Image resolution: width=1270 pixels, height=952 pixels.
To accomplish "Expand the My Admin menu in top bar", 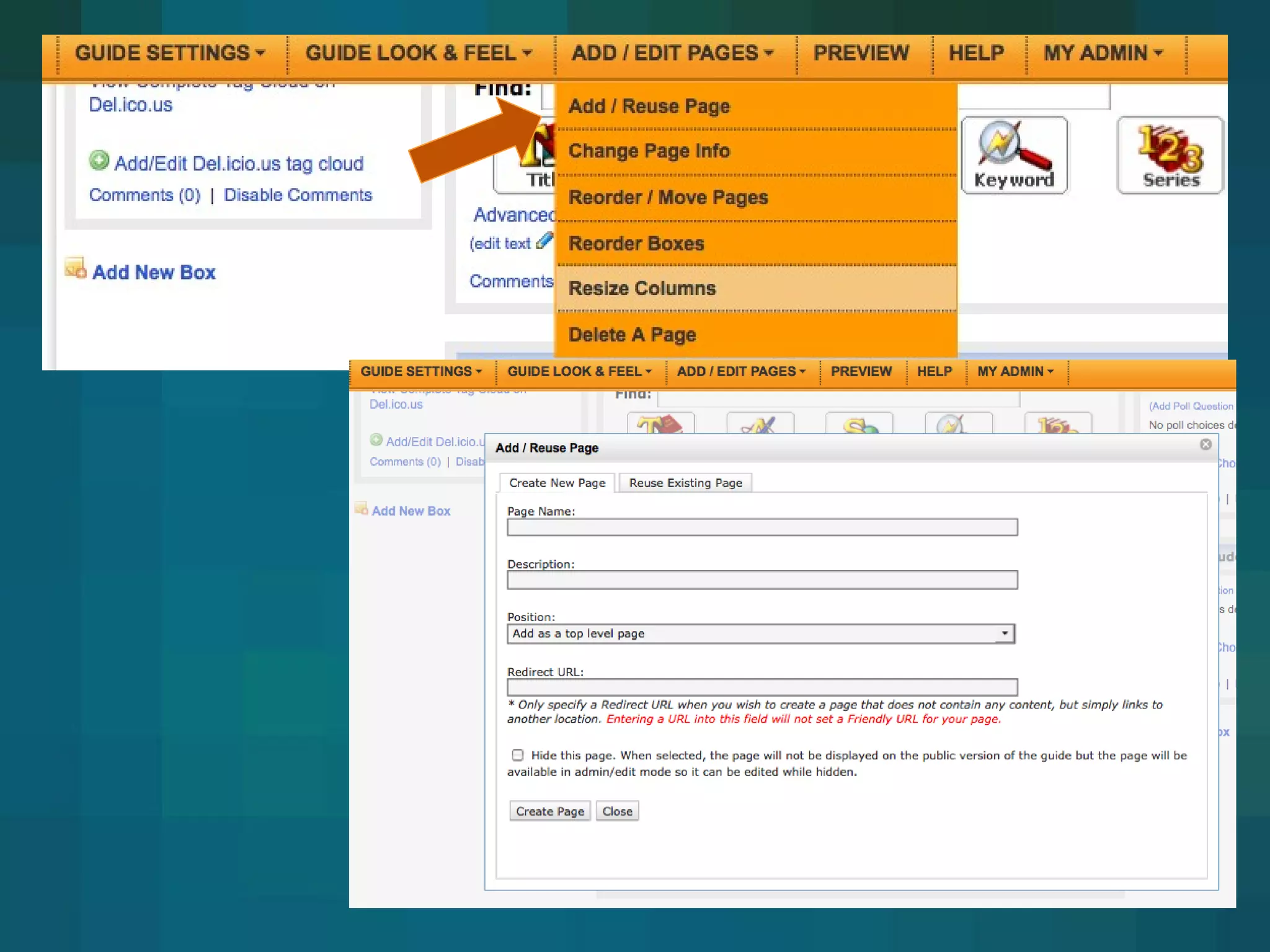I will coord(1102,53).
